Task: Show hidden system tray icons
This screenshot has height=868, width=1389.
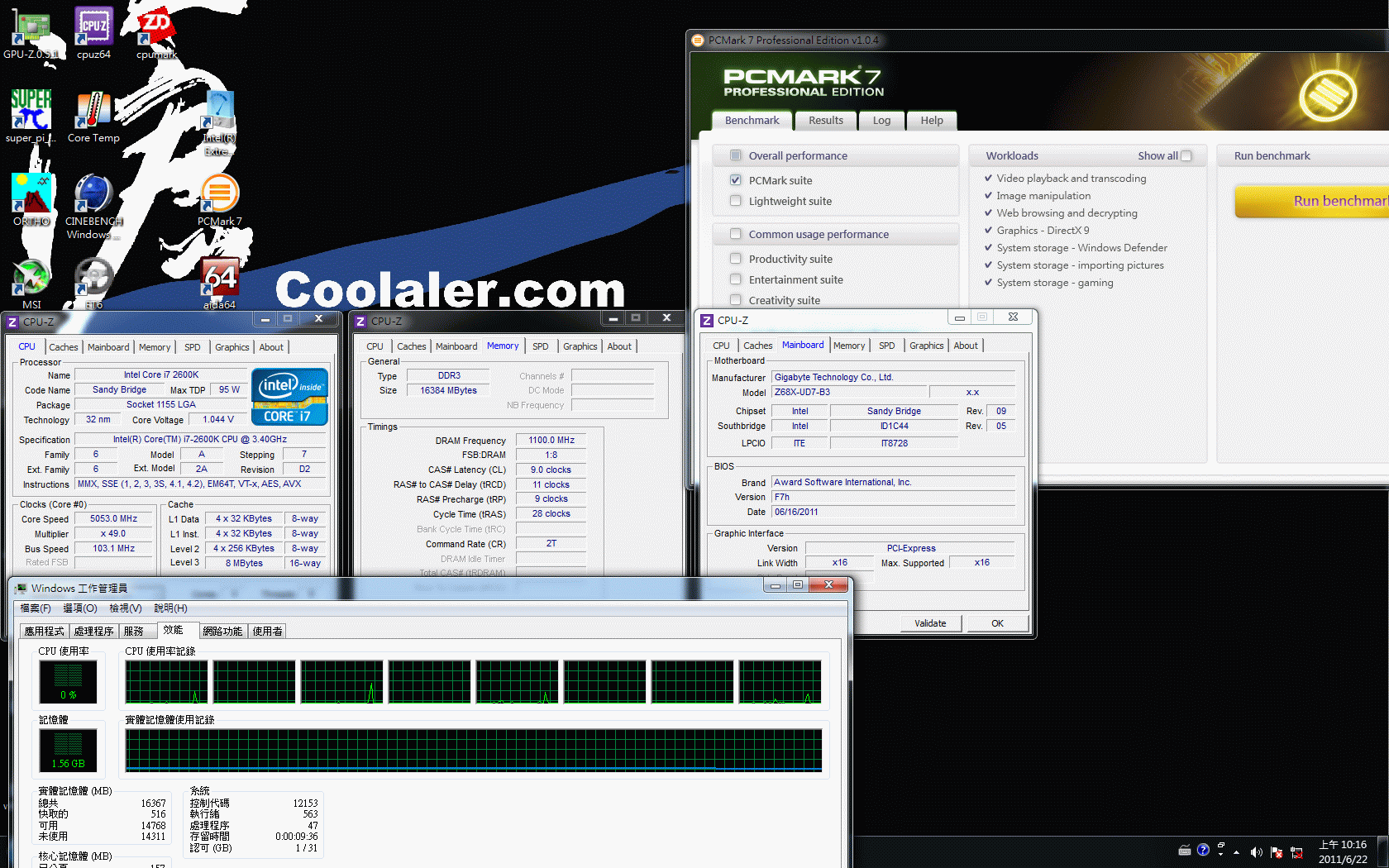Action: point(1237,851)
